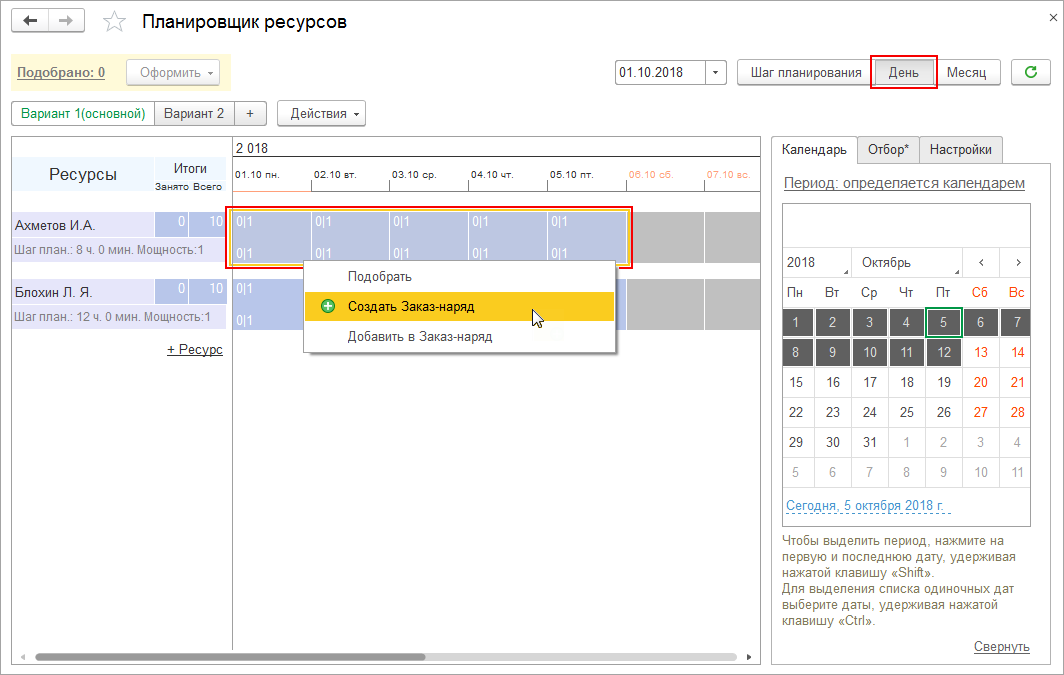Open the Календарь tab
The image size is (1064, 675).
click(x=814, y=149)
